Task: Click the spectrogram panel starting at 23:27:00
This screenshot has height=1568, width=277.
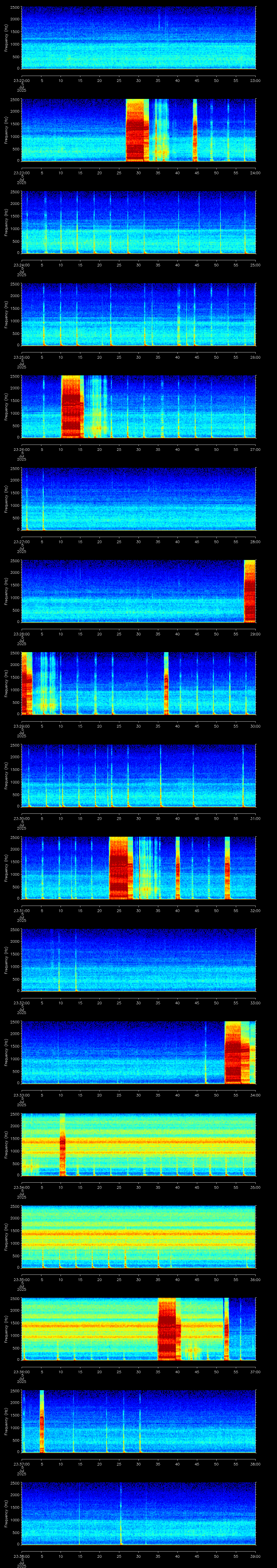Action: click(x=139, y=499)
